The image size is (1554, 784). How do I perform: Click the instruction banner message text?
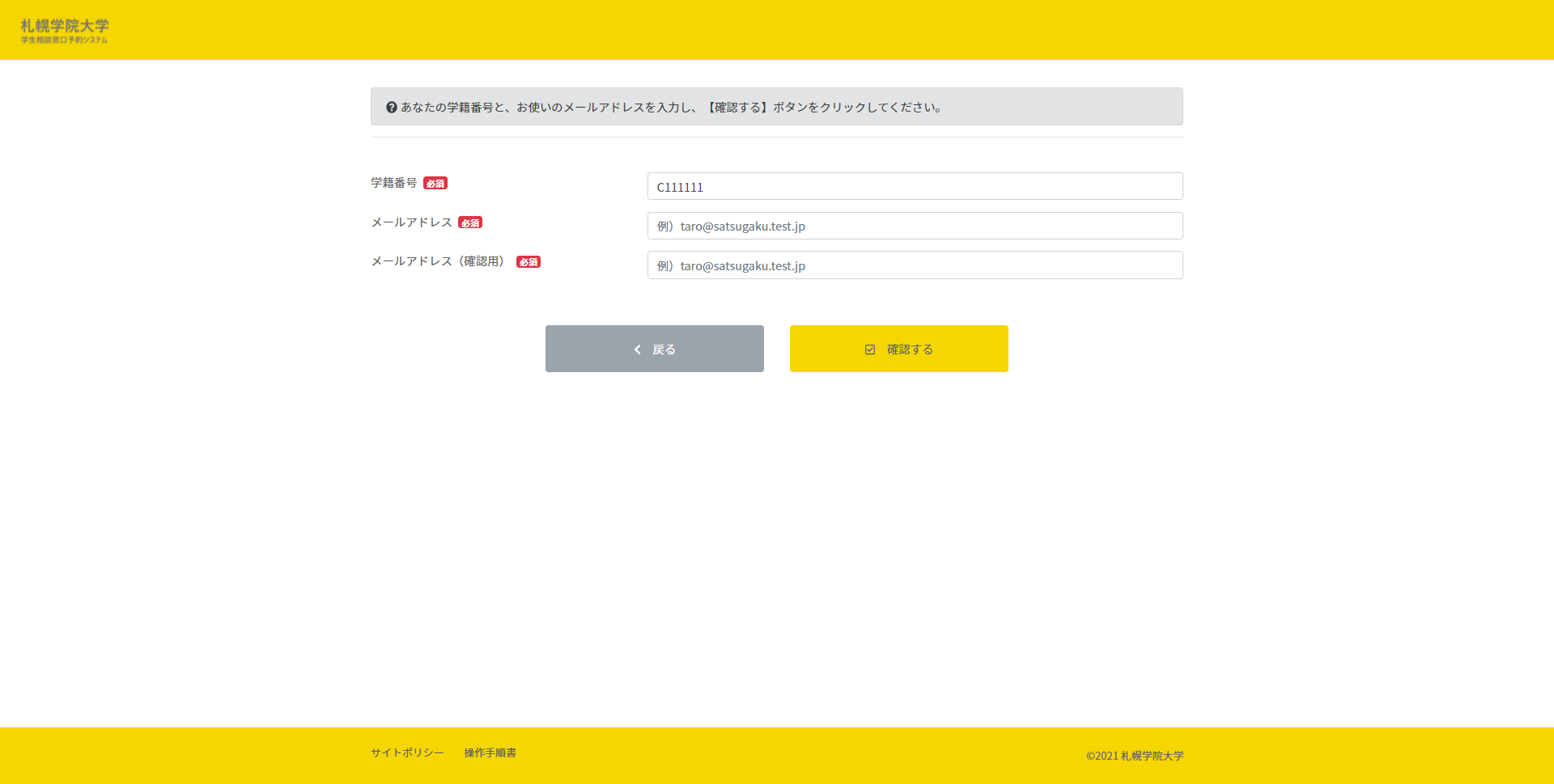click(672, 107)
